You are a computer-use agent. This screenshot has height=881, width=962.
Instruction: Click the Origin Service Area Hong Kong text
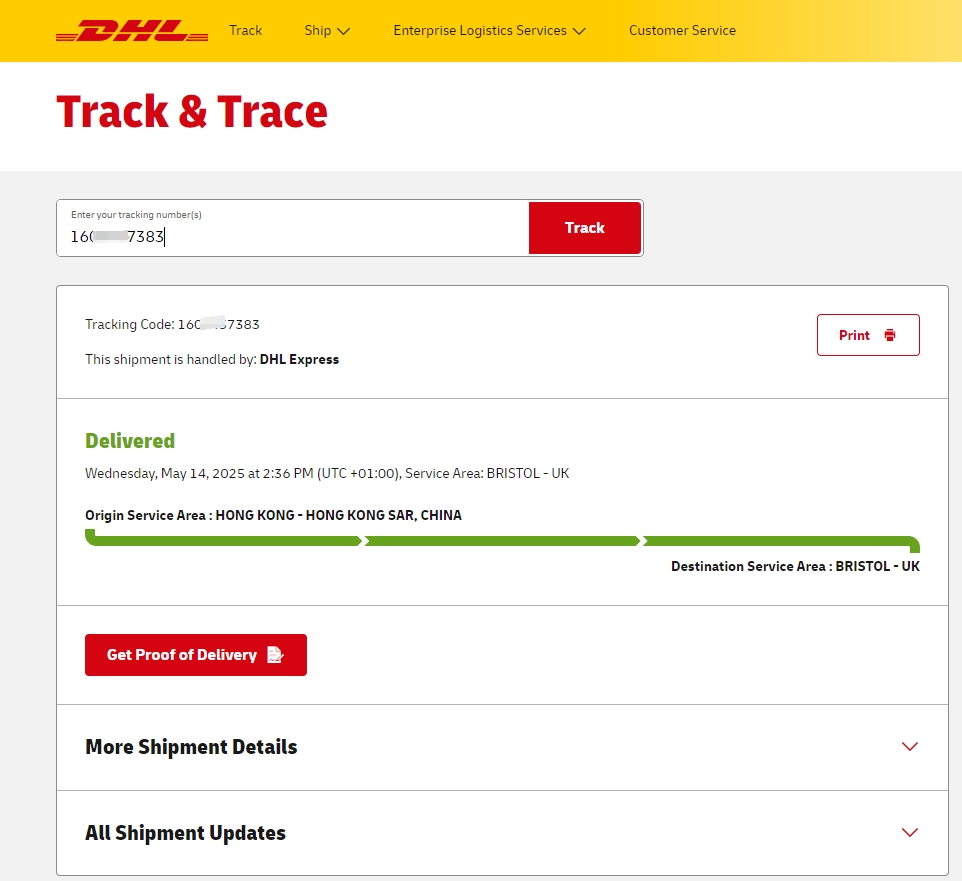pos(273,515)
